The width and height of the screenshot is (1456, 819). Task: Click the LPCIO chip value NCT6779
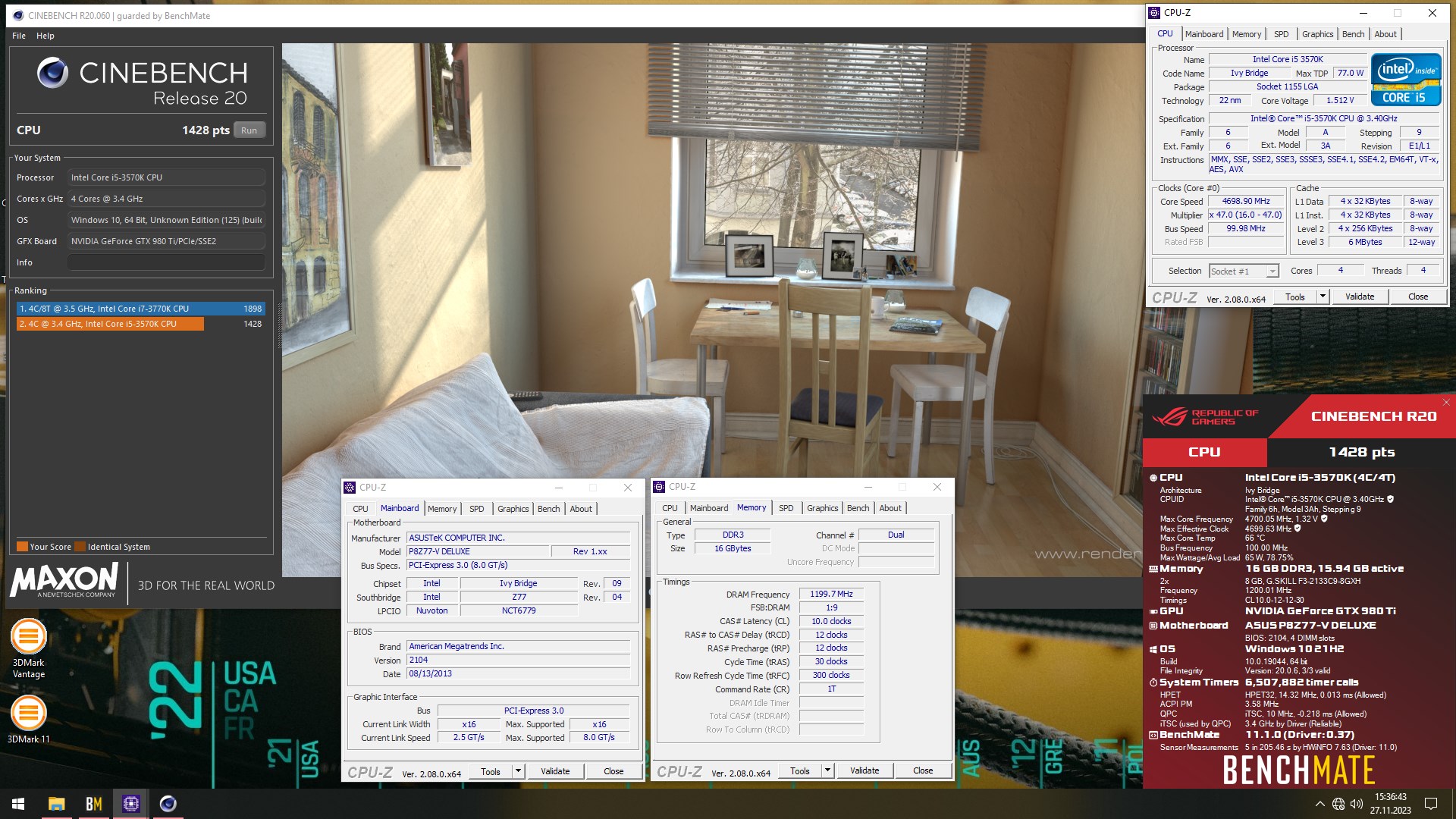point(519,610)
